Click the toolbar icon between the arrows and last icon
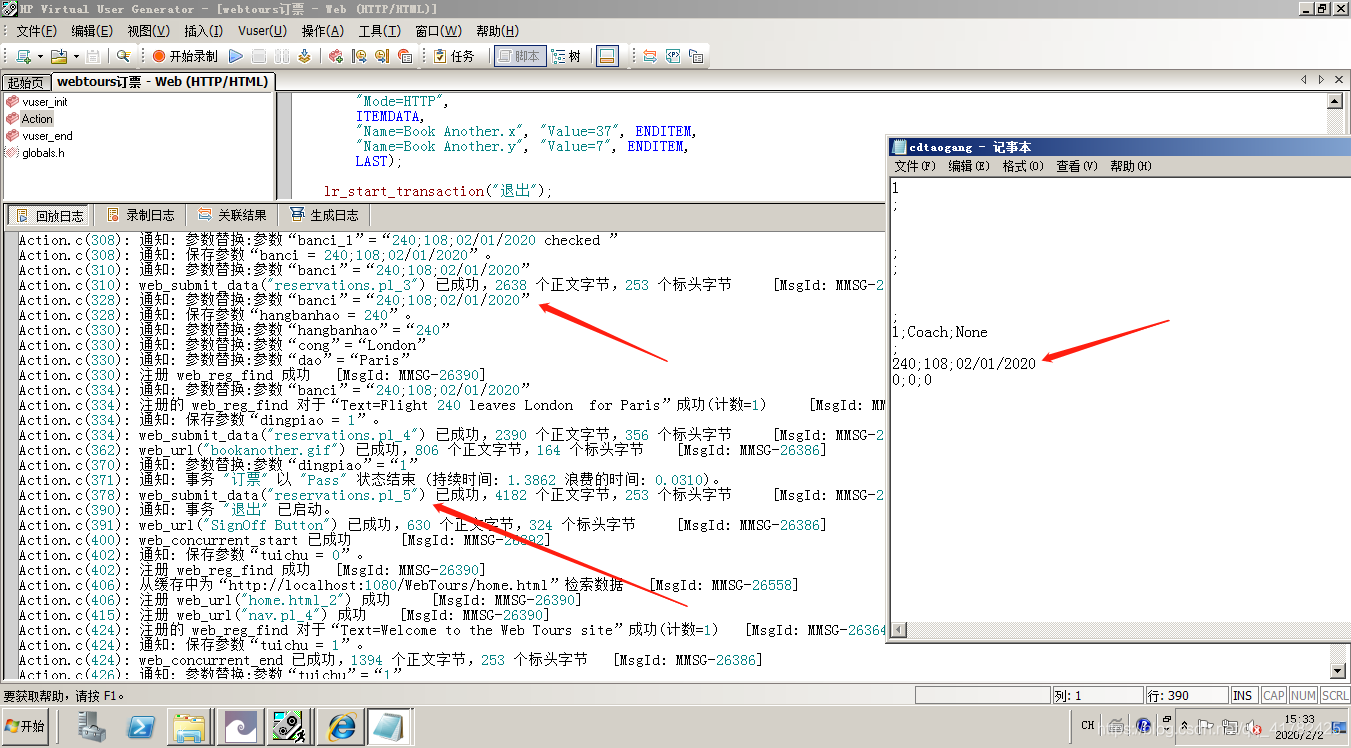This screenshot has height=748, width=1351. coord(673,56)
